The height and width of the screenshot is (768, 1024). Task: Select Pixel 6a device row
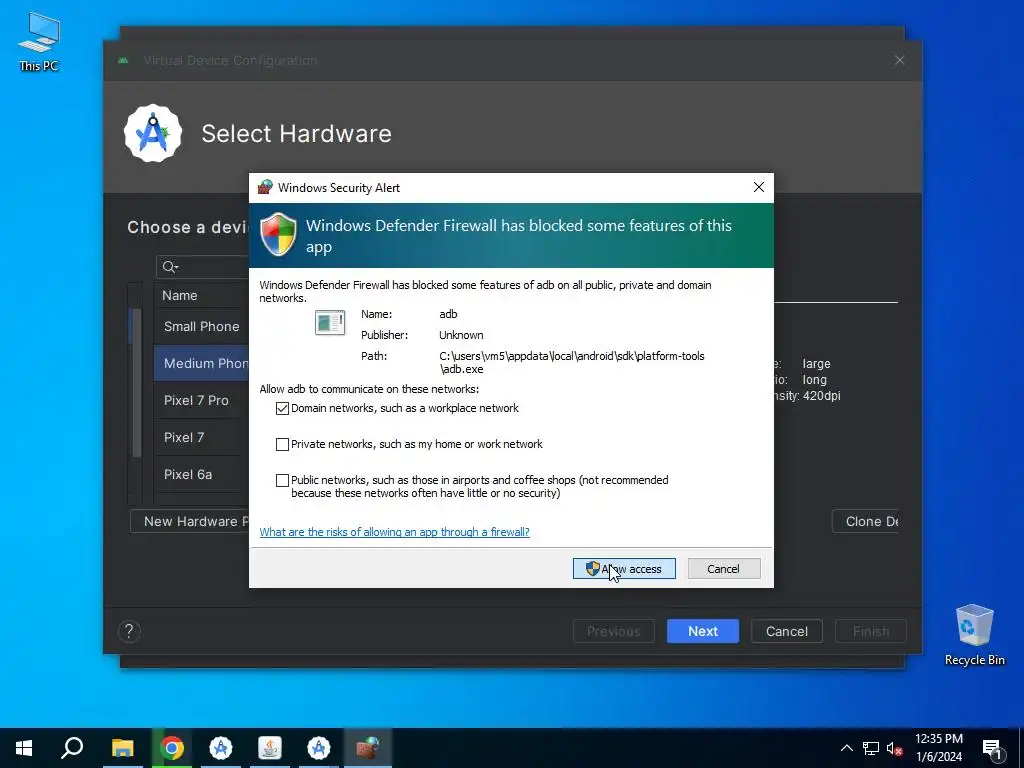pyautogui.click(x=201, y=474)
